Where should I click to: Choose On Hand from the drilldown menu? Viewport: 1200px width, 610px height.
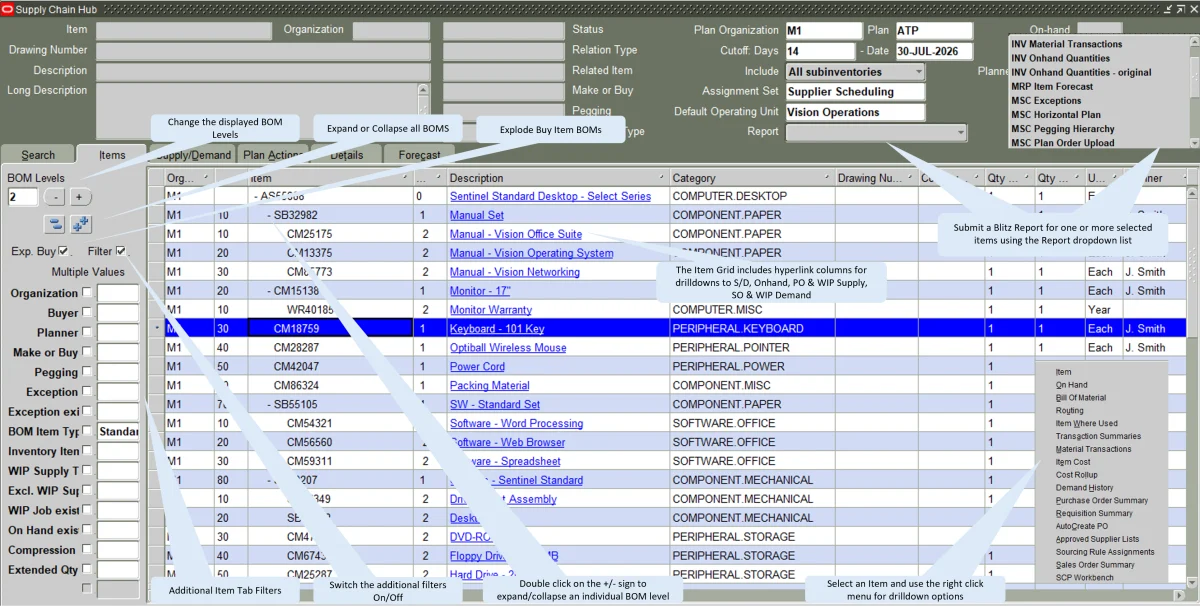(1071, 385)
